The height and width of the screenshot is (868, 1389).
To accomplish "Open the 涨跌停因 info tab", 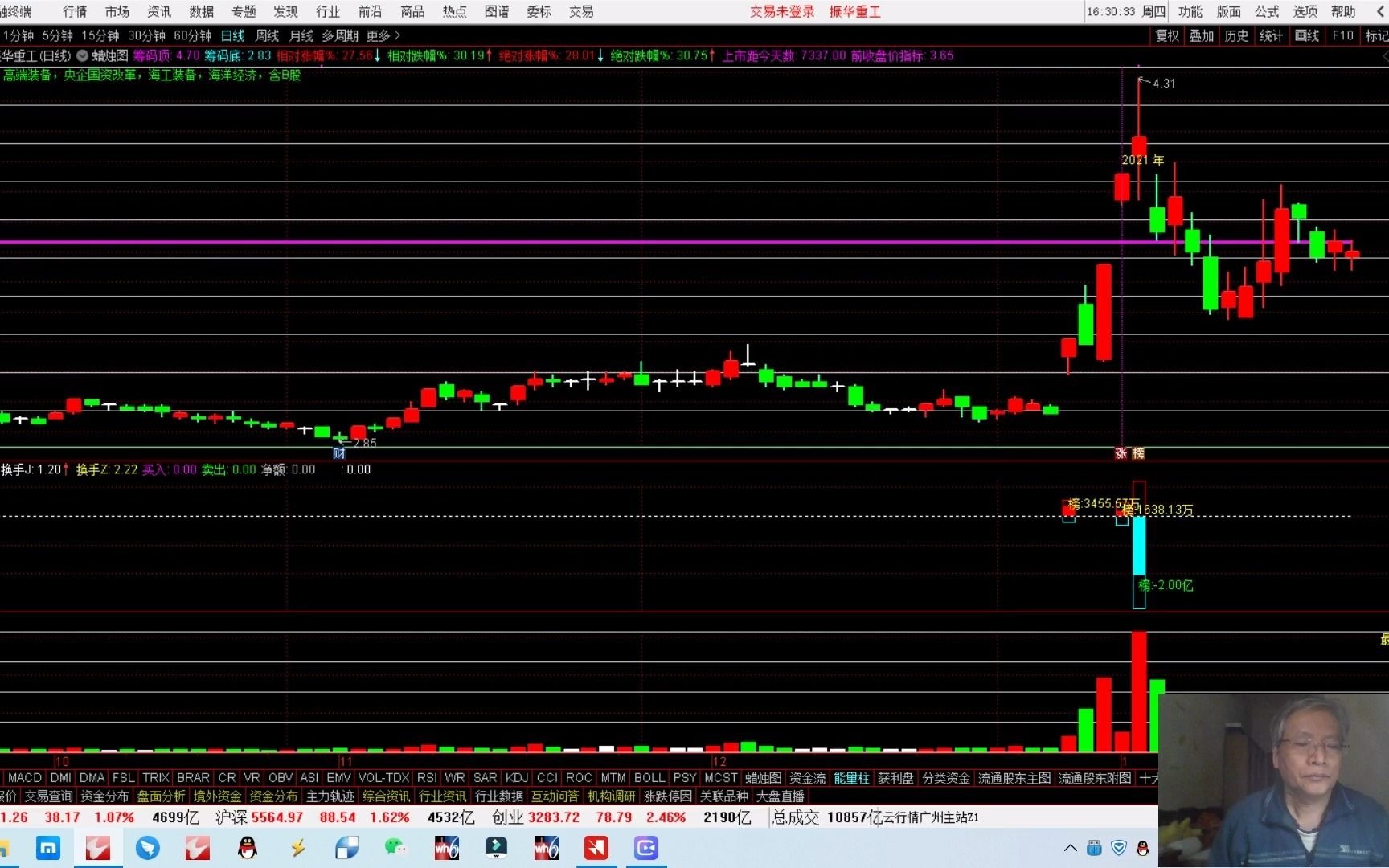I will click(667, 796).
